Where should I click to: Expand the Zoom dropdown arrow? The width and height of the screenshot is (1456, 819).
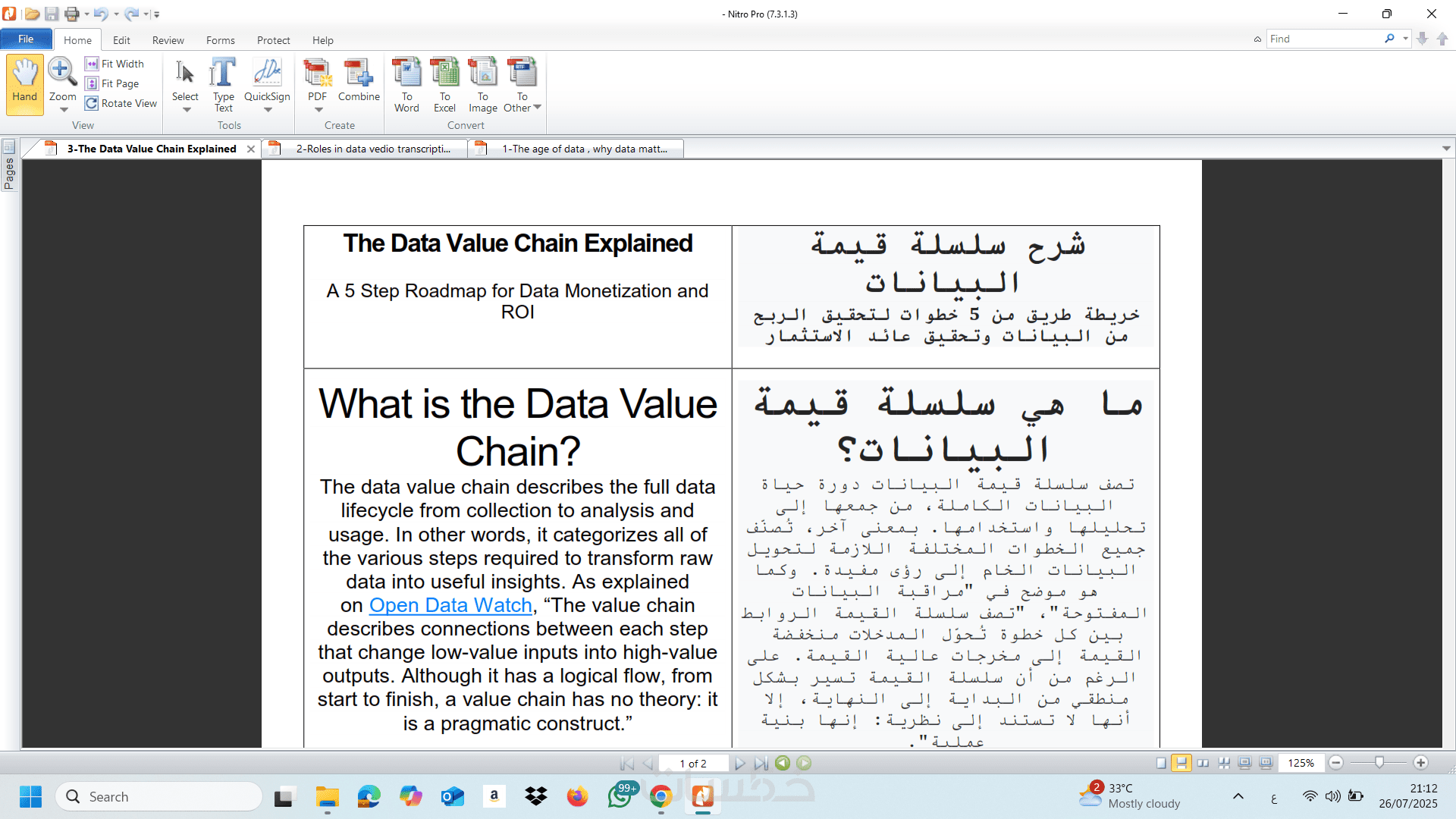(x=64, y=110)
